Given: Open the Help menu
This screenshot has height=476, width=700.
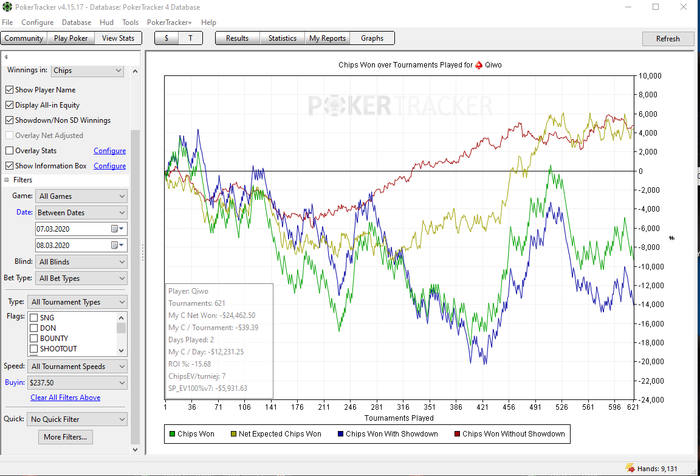Looking at the screenshot, I should pyautogui.click(x=208, y=22).
